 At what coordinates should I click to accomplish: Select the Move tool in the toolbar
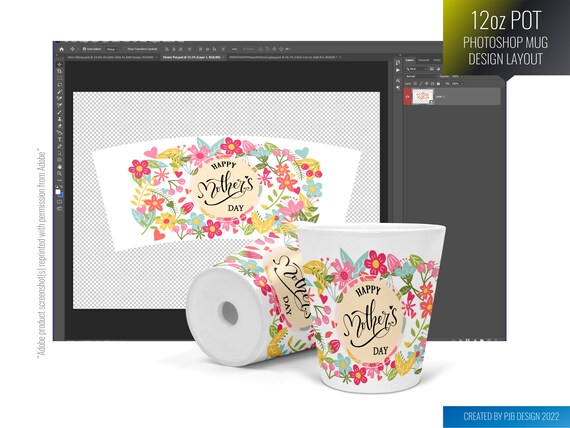59,65
